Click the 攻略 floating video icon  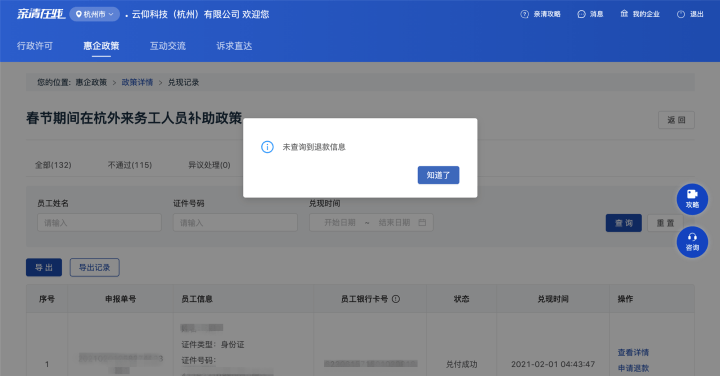point(692,199)
